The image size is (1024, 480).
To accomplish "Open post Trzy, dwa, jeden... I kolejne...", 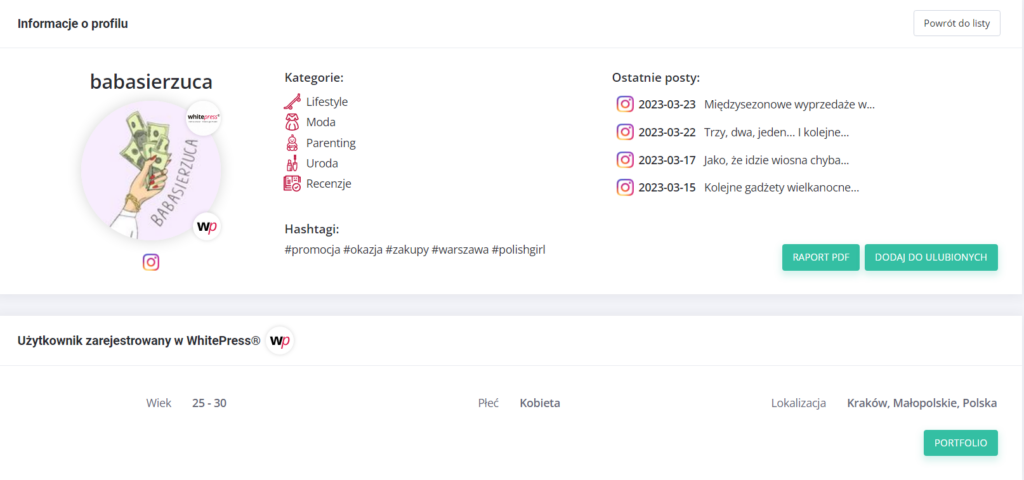I will point(776,132).
